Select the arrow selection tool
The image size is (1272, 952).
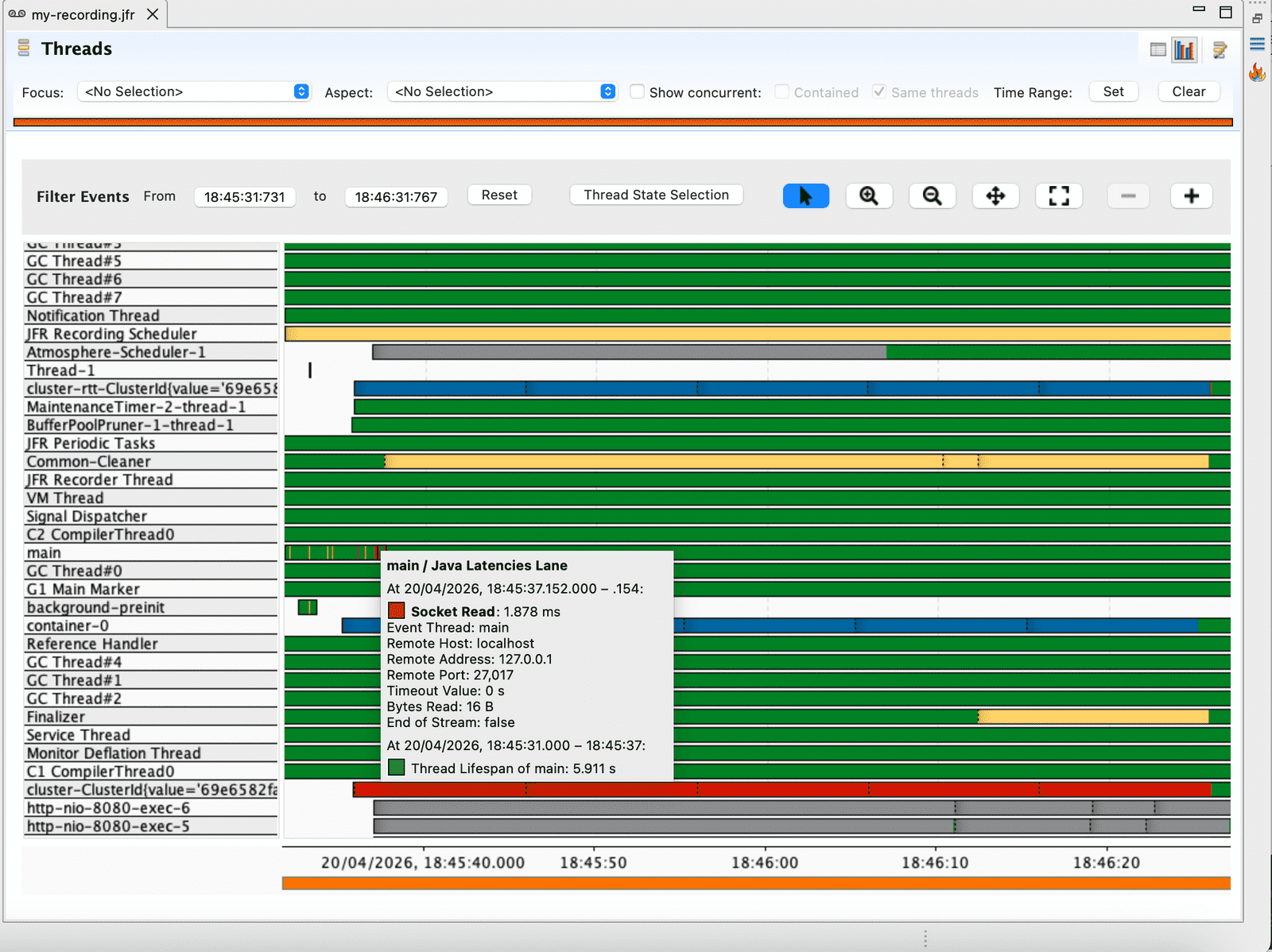coord(805,196)
